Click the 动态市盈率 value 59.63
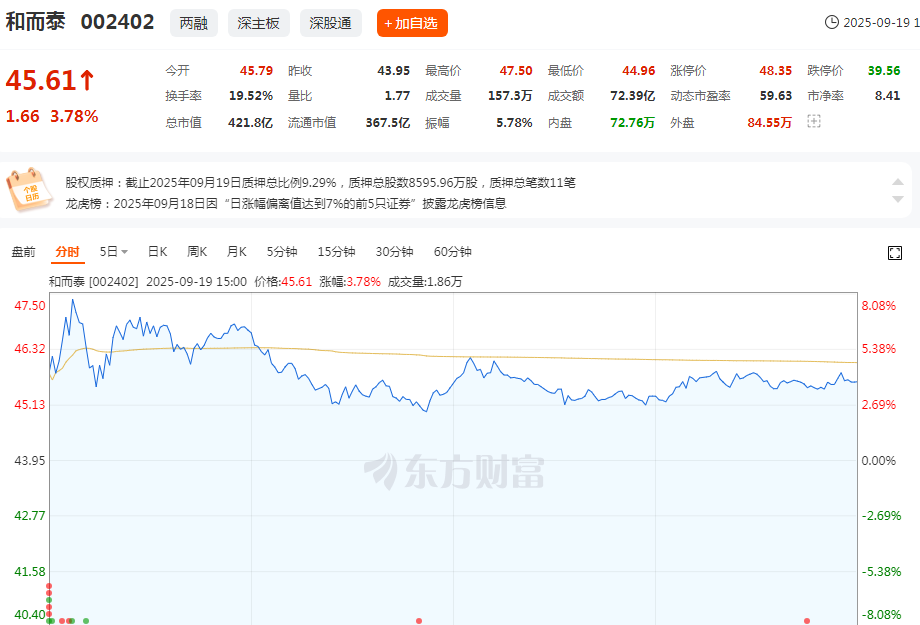Image resolution: width=920 pixels, height=625 pixels. [x=776, y=96]
